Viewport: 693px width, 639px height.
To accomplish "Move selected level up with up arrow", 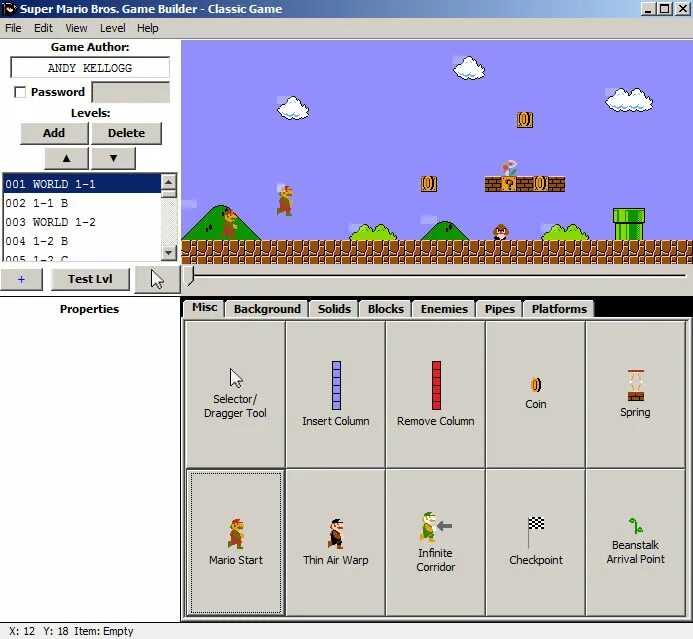I will pos(66,158).
